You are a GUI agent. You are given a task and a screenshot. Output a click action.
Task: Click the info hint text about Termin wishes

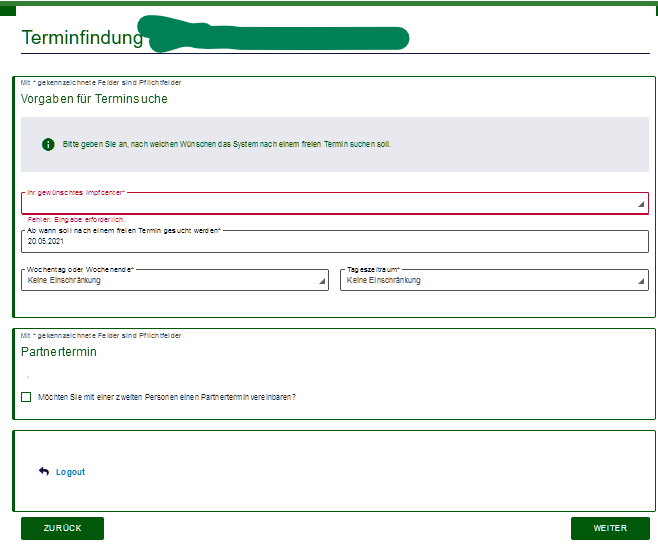click(227, 144)
